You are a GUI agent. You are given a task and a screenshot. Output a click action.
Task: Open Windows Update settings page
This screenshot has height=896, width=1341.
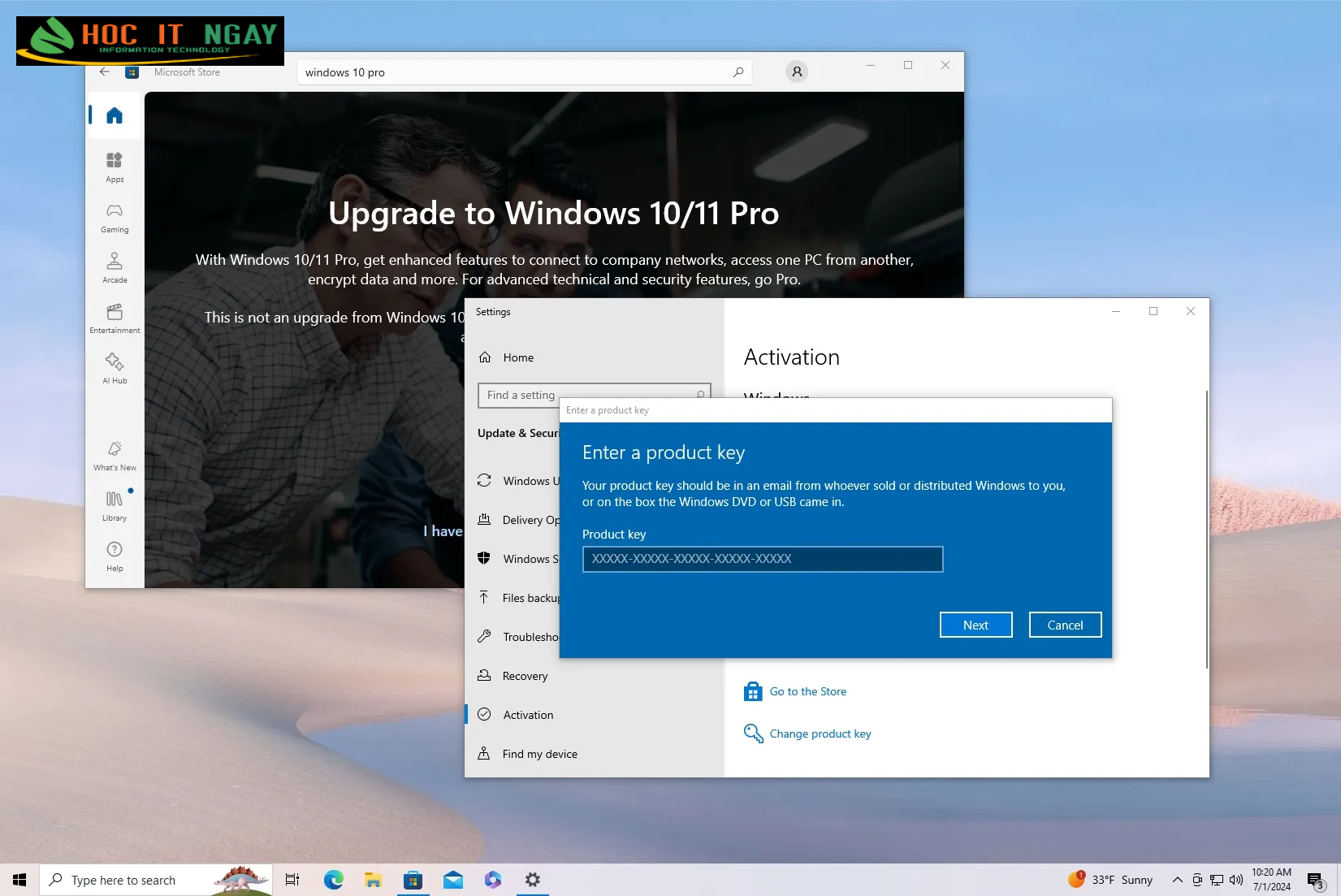pyautogui.click(x=520, y=481)
